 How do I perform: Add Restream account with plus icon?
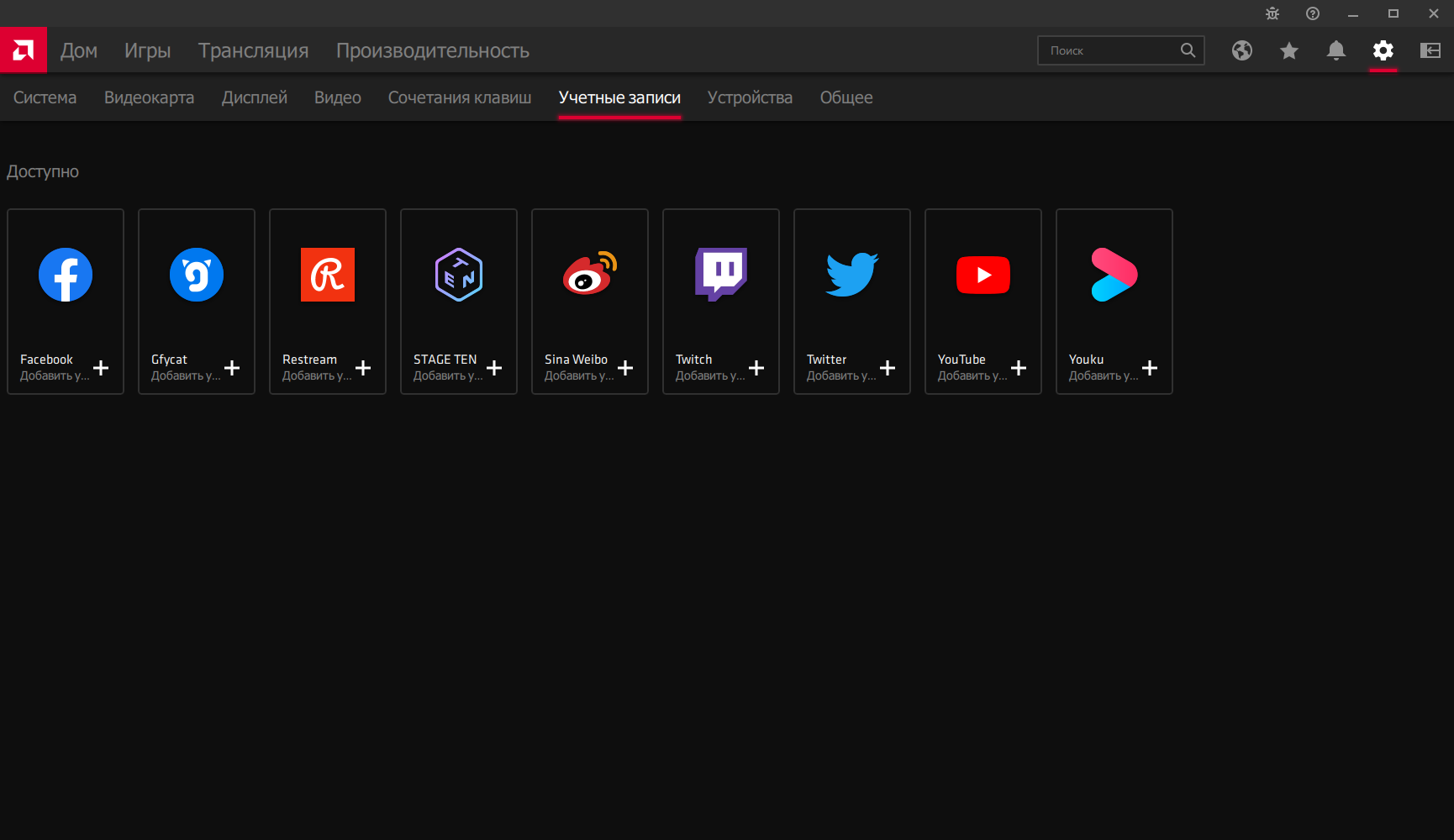pyautogui.click(x=363, y=368)
